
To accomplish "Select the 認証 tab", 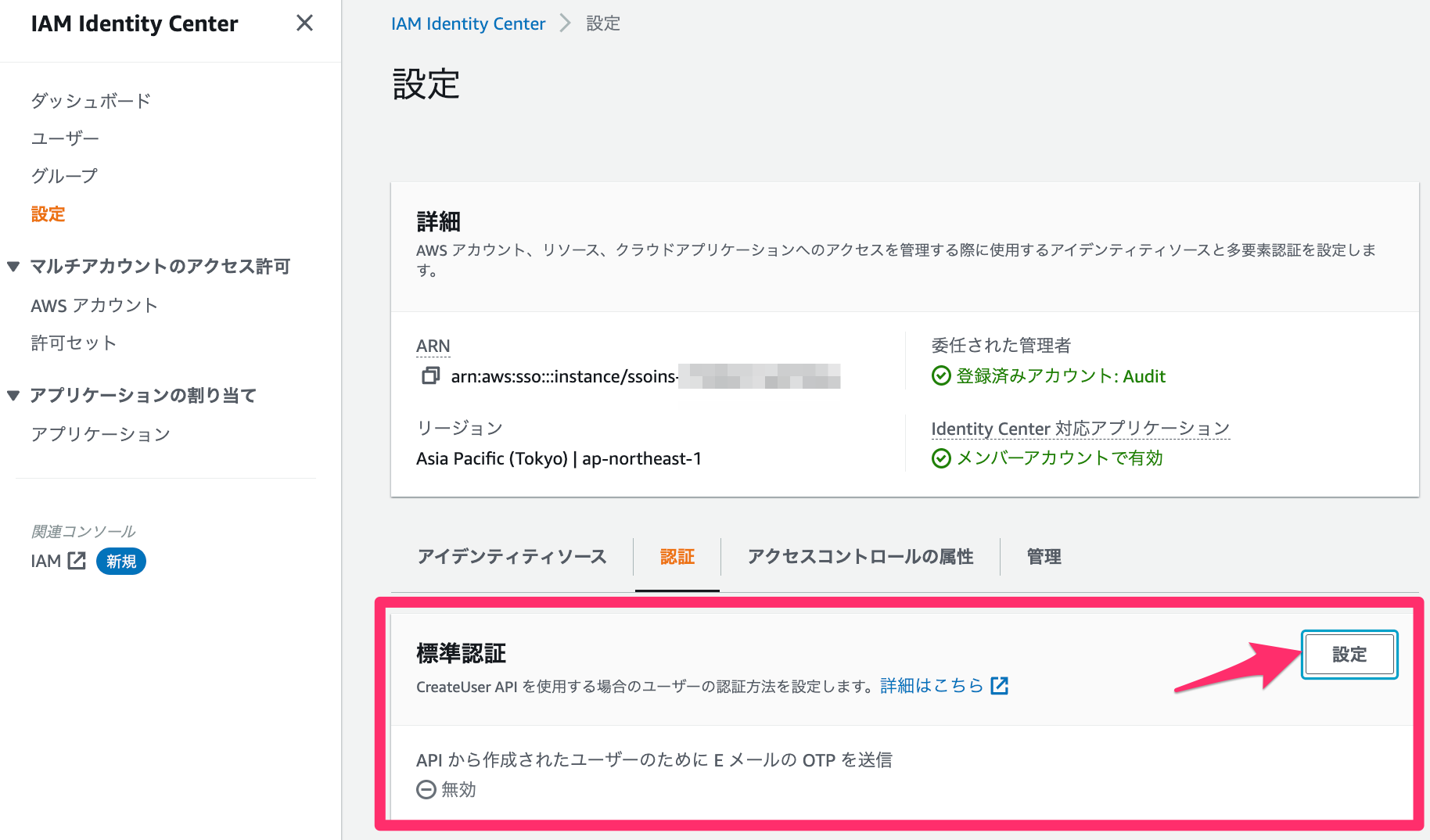I will (677, 557).
